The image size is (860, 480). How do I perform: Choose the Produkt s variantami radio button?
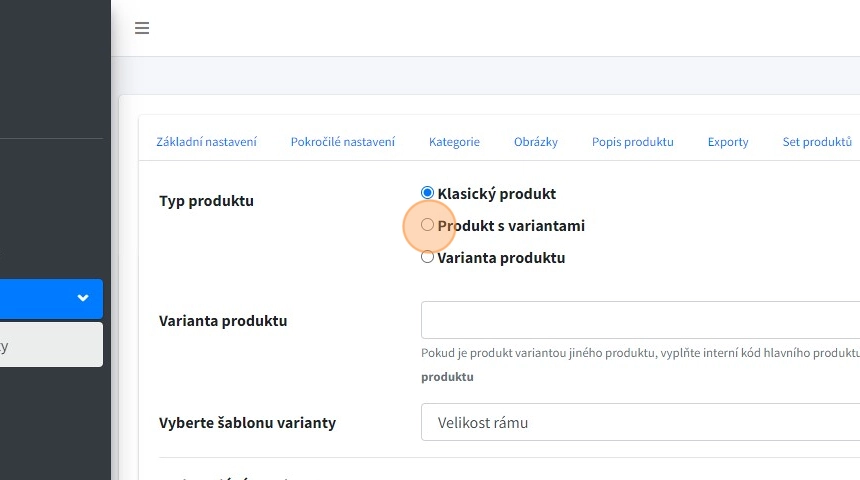(428, 225)
